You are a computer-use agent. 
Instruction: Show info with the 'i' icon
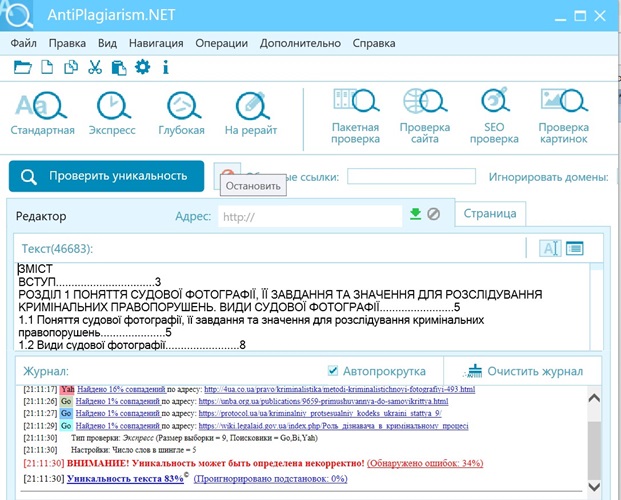tap(166, 67)
